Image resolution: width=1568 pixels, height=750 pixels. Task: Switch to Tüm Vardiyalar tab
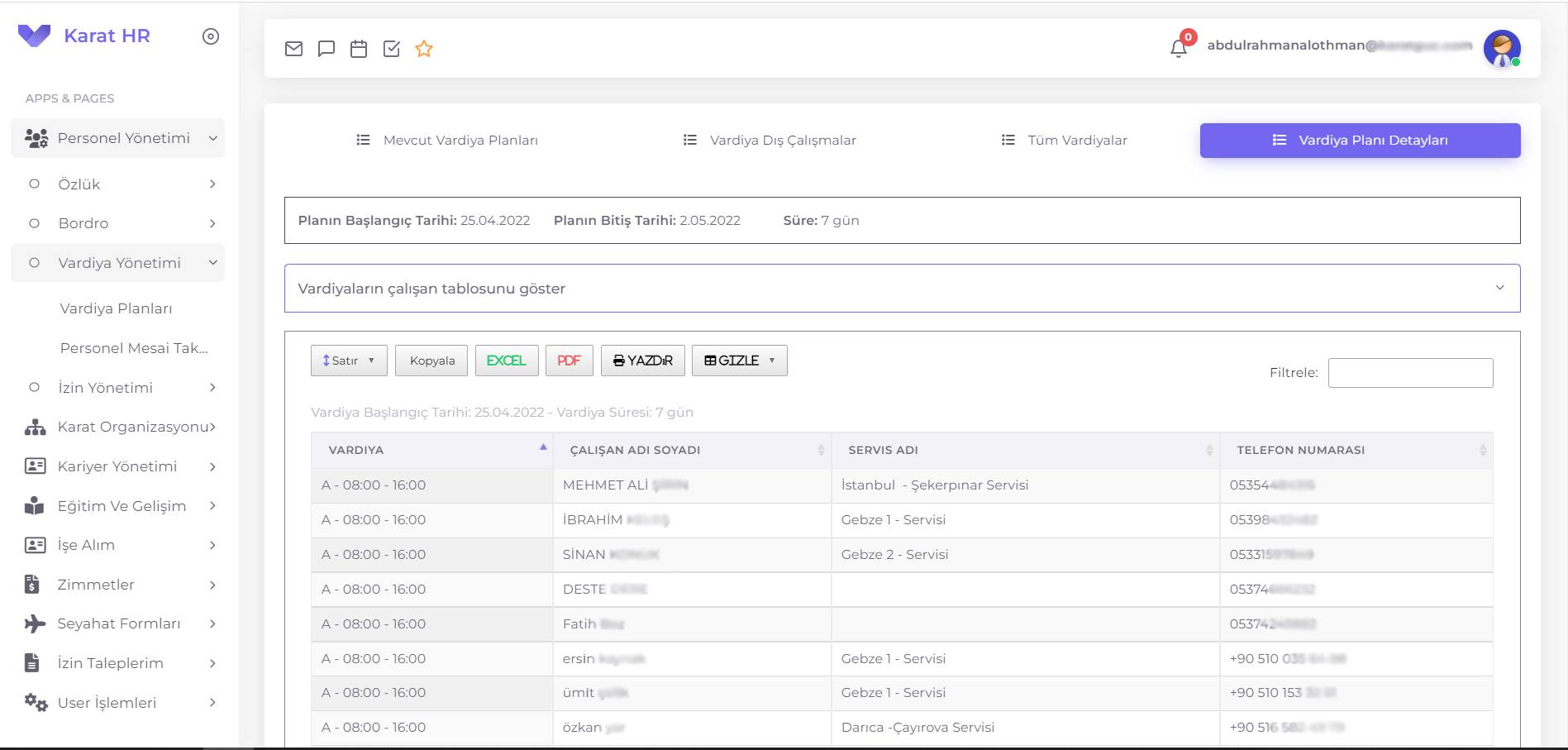point(1076,140)
